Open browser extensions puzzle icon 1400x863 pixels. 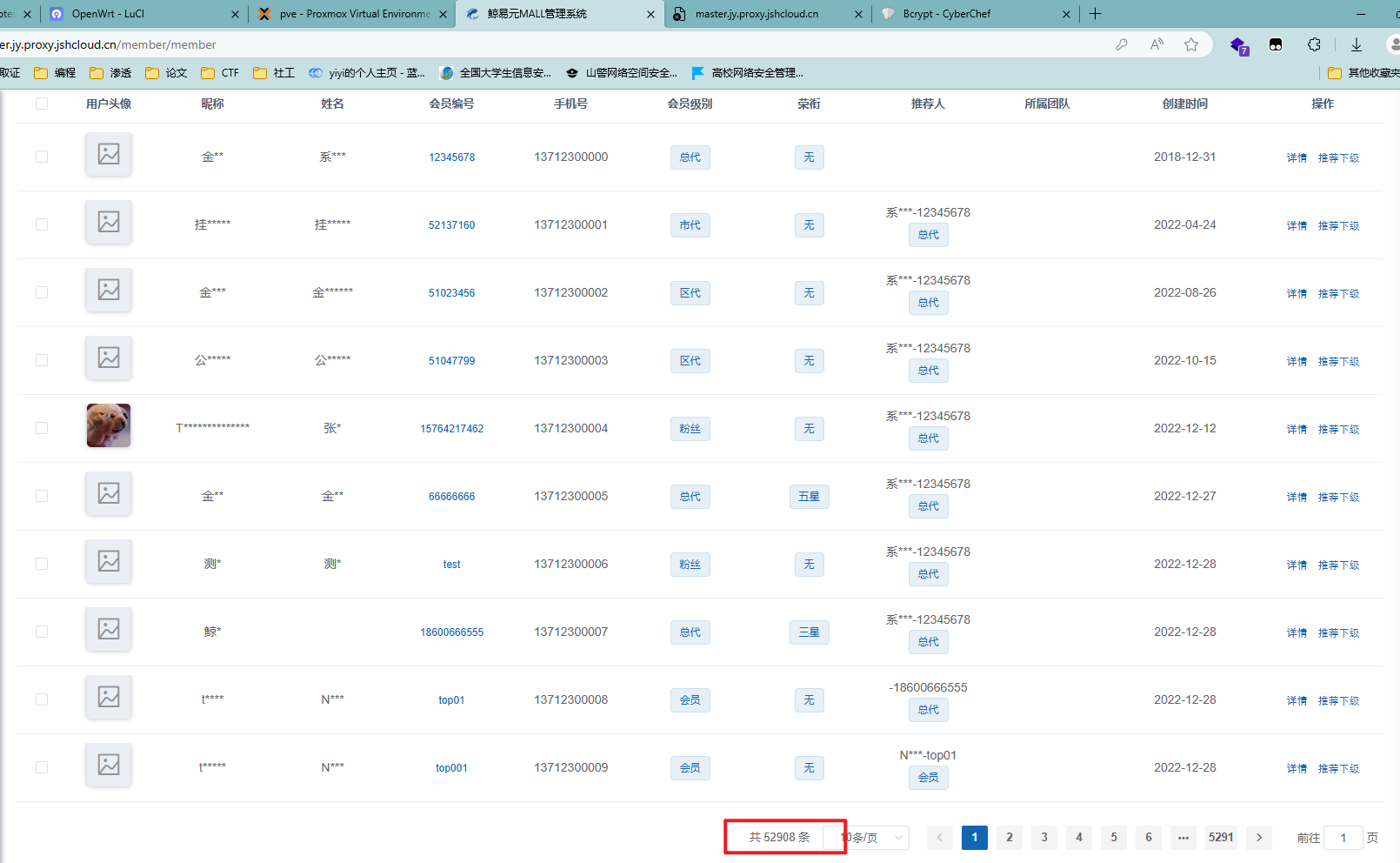[1314, 44]
